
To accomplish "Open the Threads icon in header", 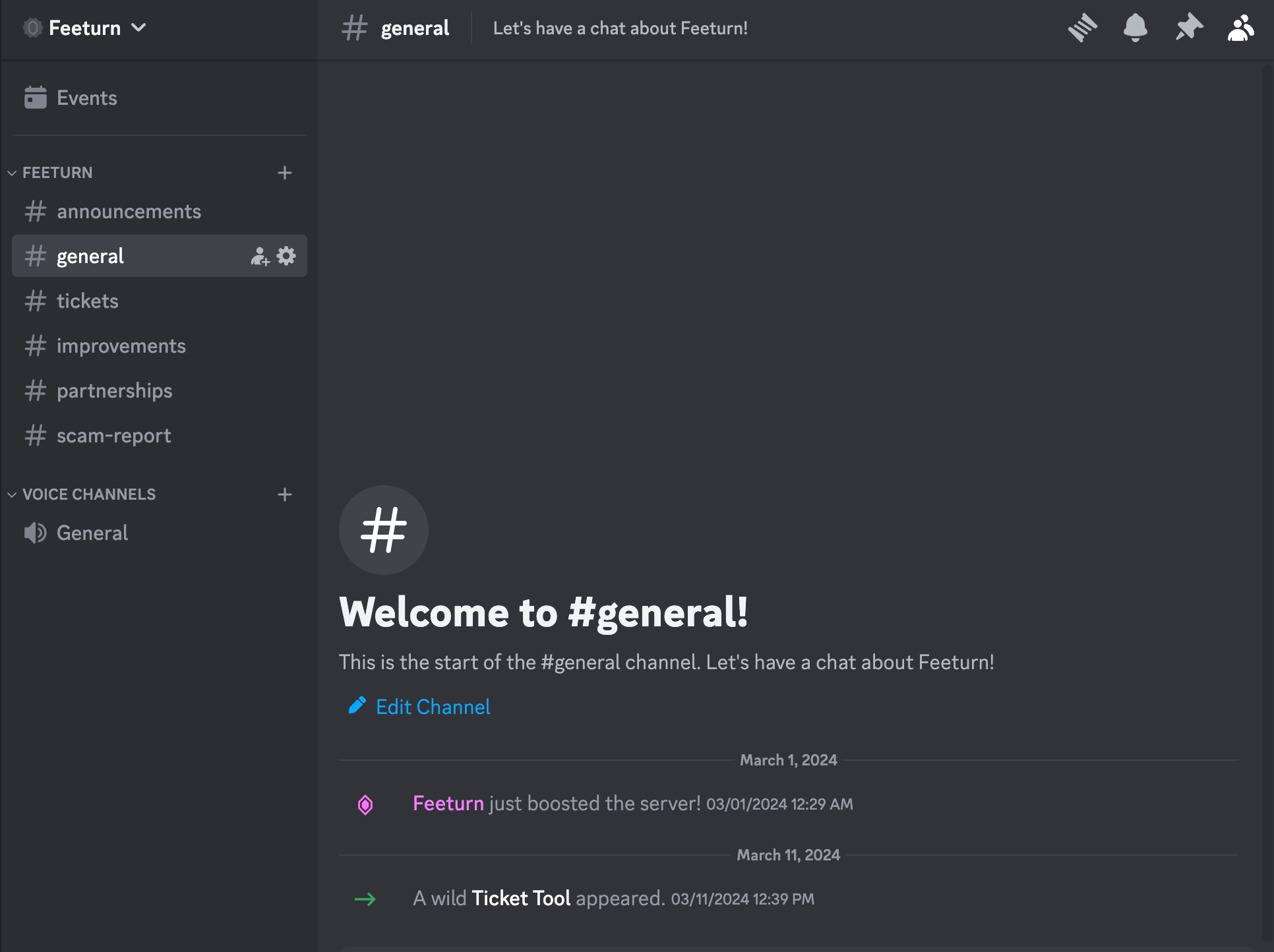I will click(x=1082, y=28).
